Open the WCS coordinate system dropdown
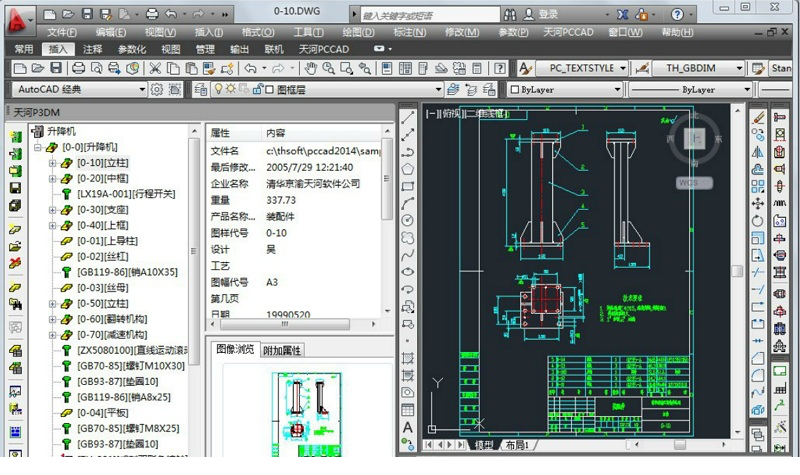Image resolution: width=800 pixels, height=475 pixels. 694,182
